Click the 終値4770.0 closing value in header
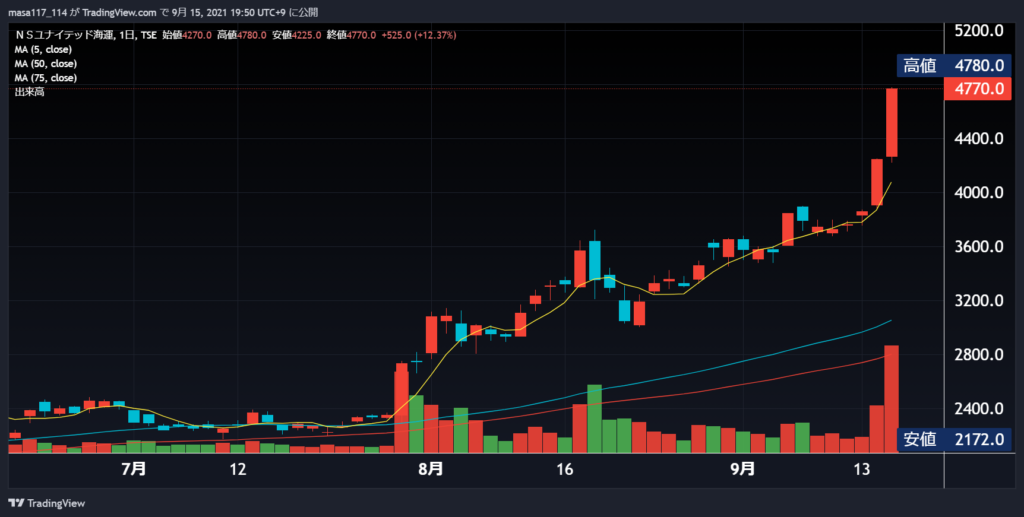The height and width of the screenshot is (517, 1024). [x=351, y=35]
